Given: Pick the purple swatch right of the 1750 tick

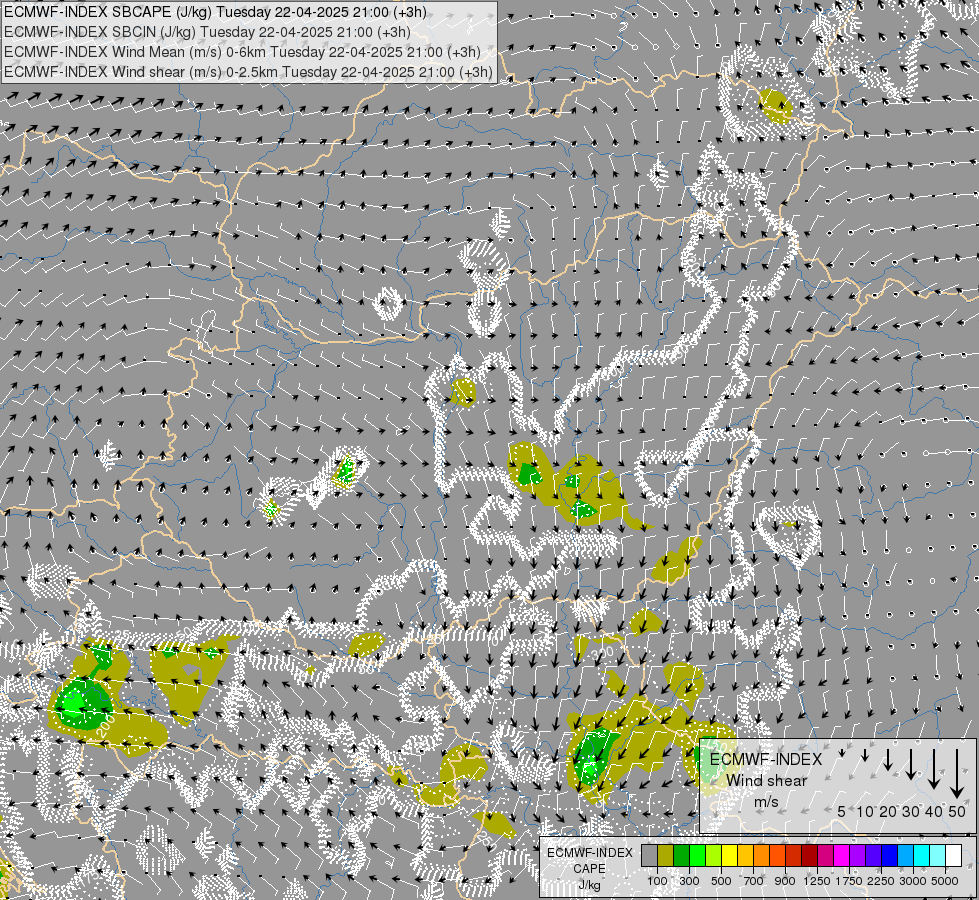Looking at the screenshot, I should click(858, 855).
